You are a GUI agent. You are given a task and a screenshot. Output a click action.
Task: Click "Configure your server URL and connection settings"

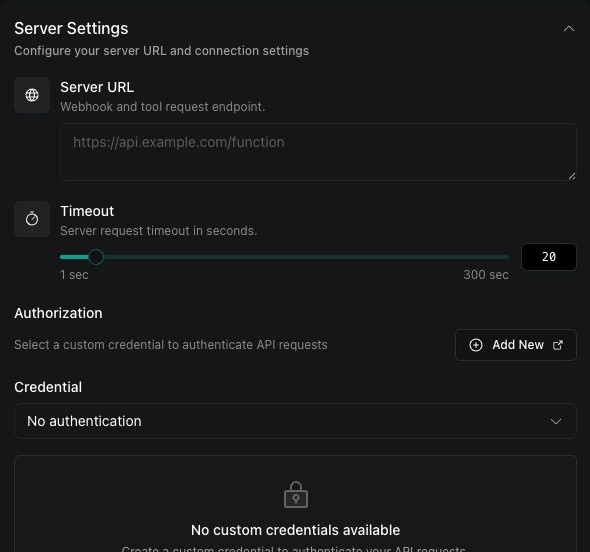161,51
